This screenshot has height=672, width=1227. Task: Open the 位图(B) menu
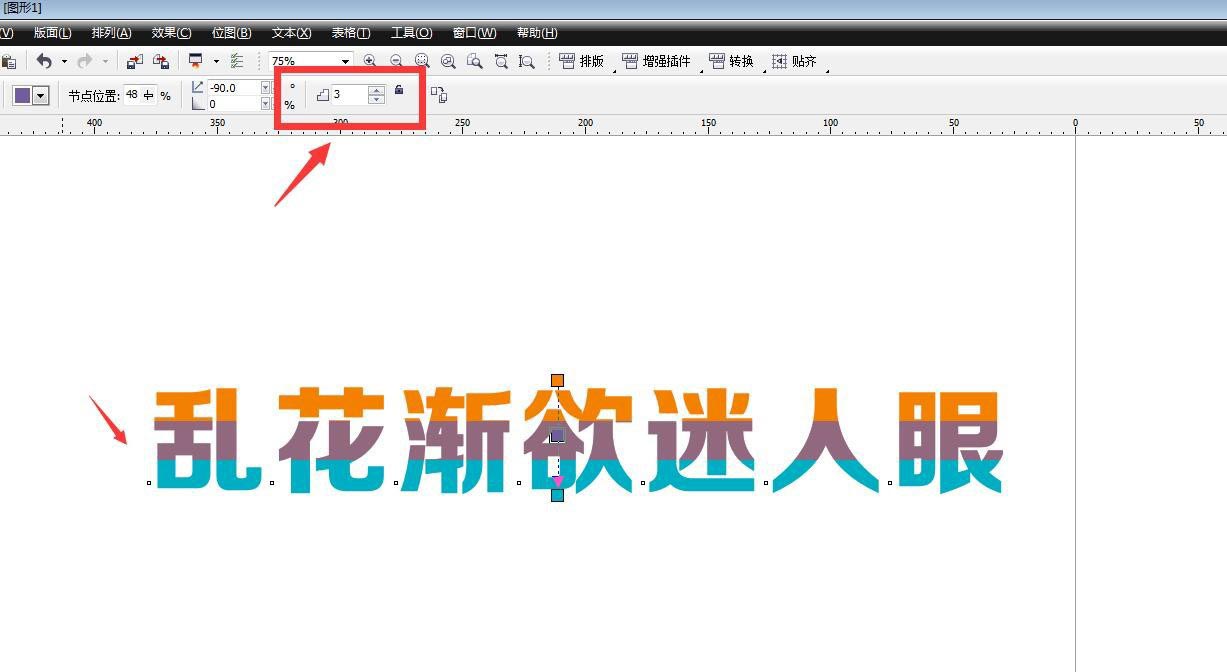click(230, 32)
